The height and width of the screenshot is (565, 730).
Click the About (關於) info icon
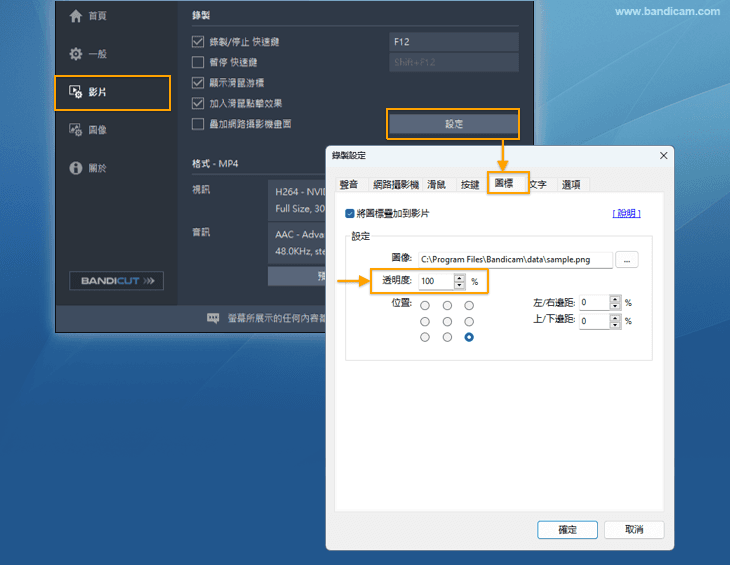76,168
